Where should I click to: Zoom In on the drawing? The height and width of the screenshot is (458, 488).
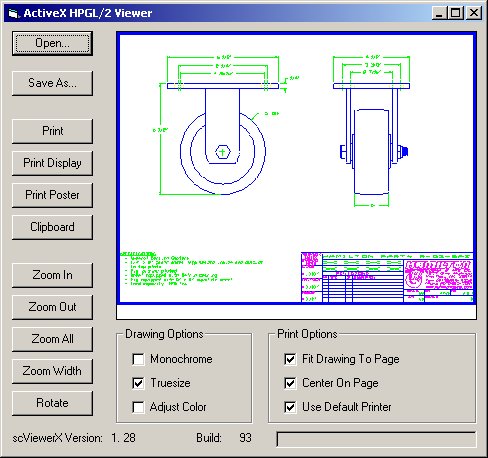point(52,275)
